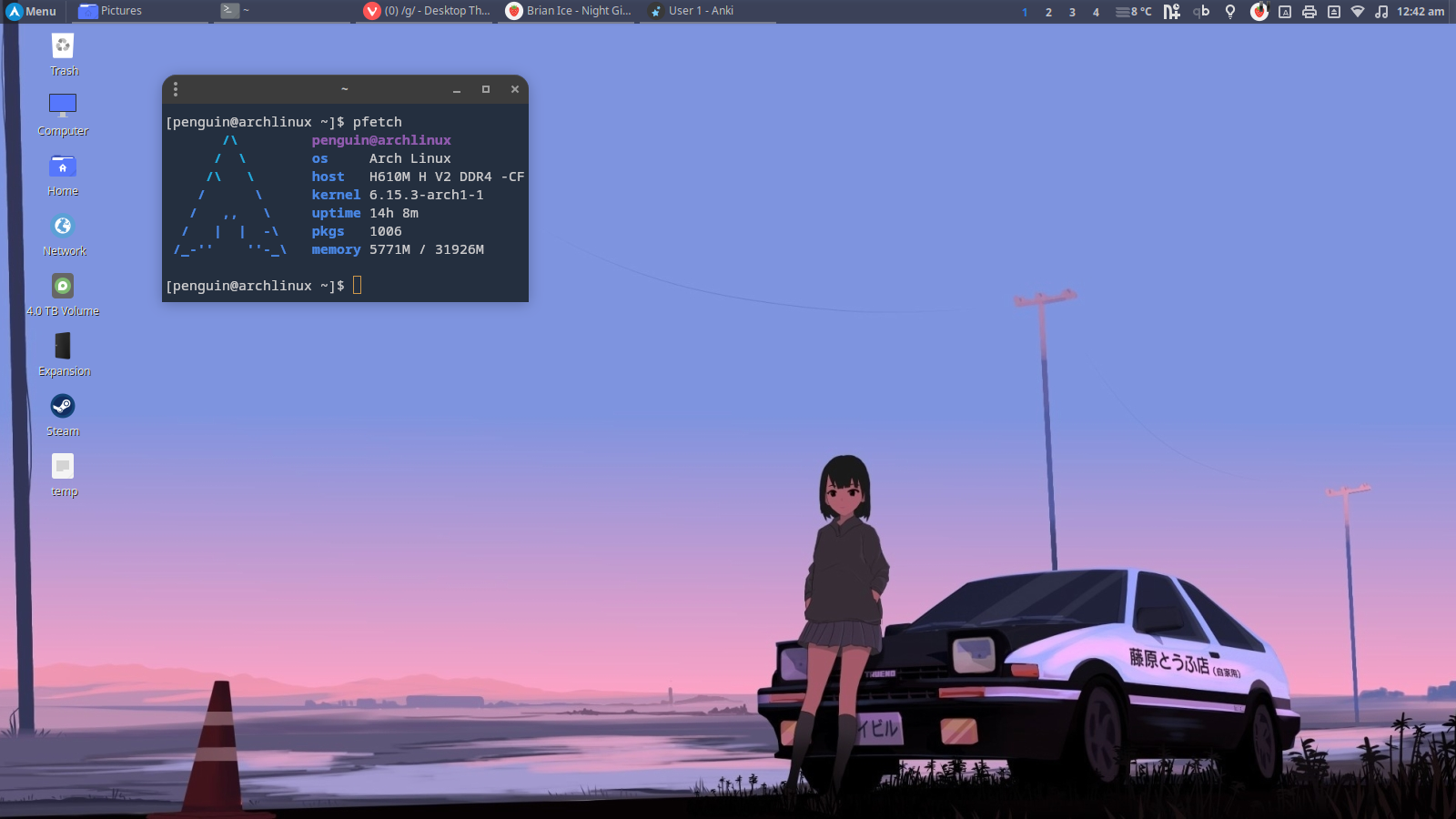
Task: Minimize the terminal window
Action: (x=457, y=89)
